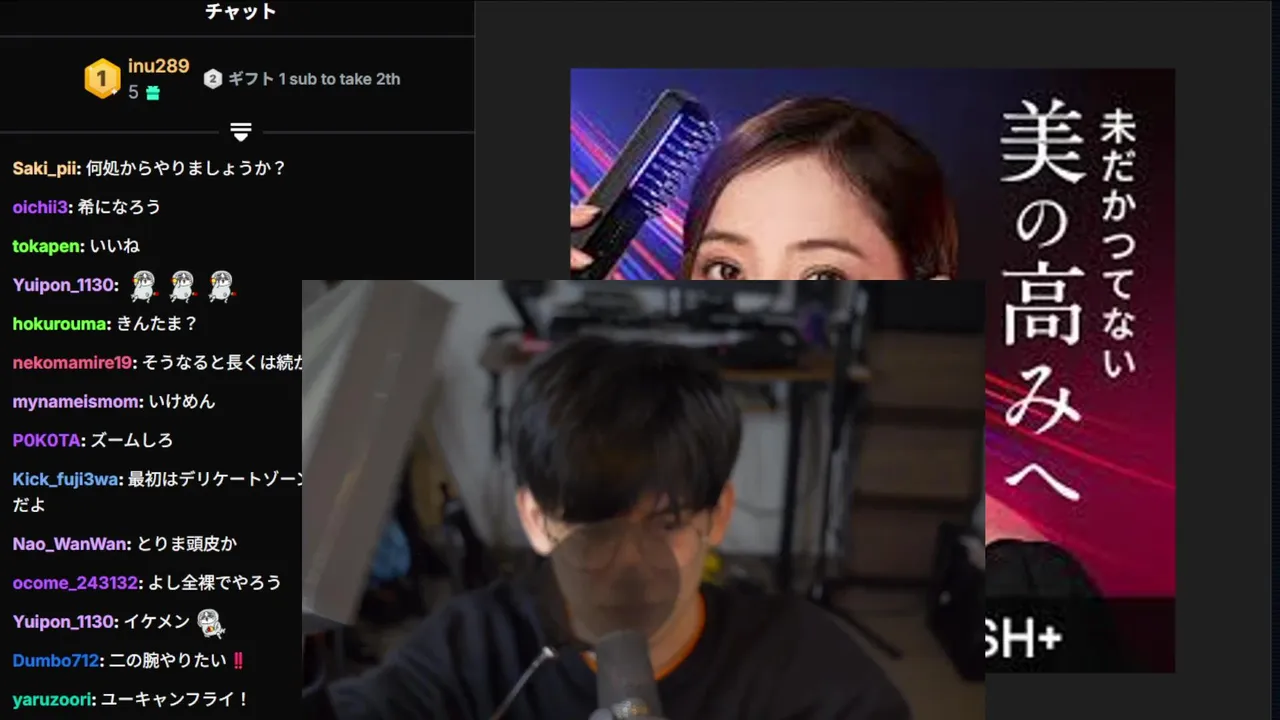Click message text よし全裸でやろう

point(215,583)
